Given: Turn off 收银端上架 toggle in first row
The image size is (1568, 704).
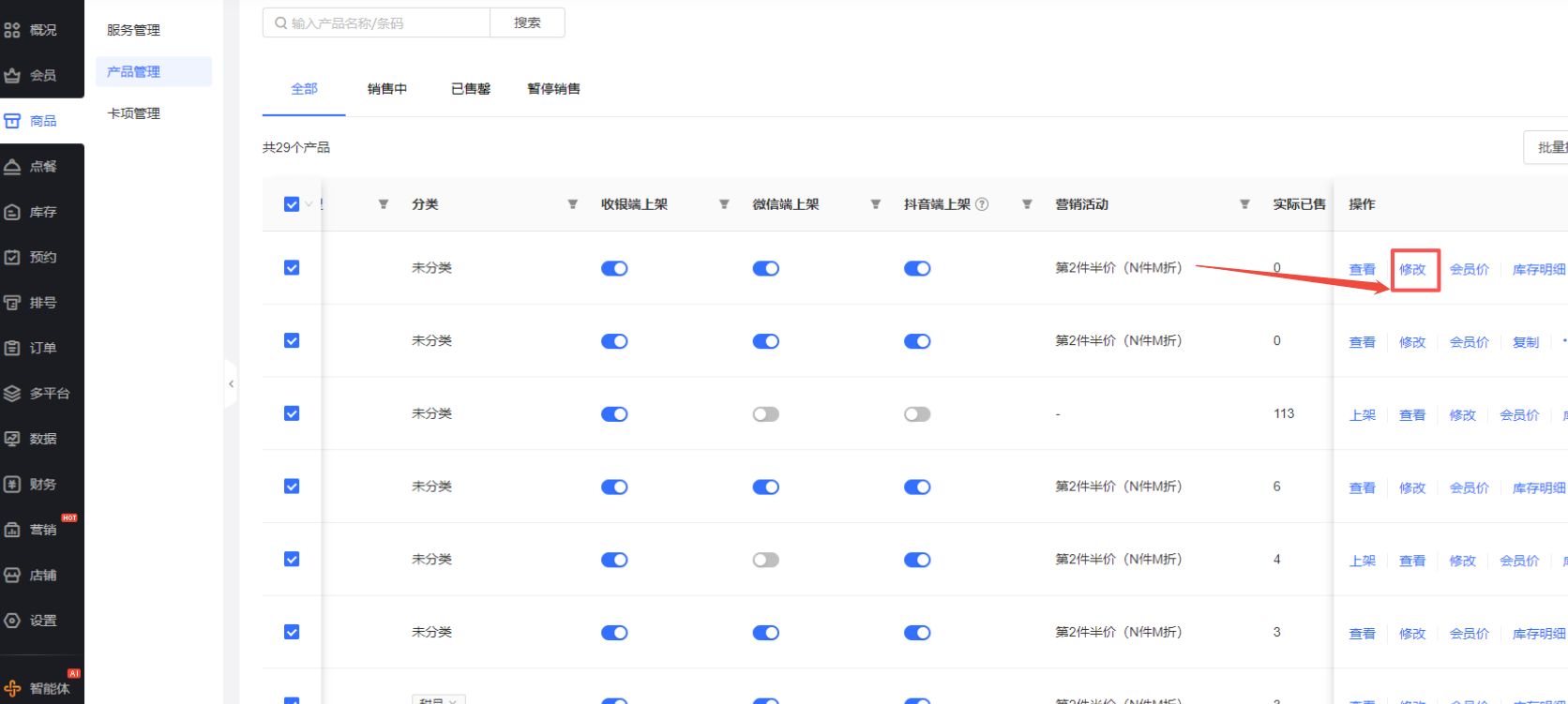Looking at the screenshot, I should pyautogui.click(x=614, y=269).
